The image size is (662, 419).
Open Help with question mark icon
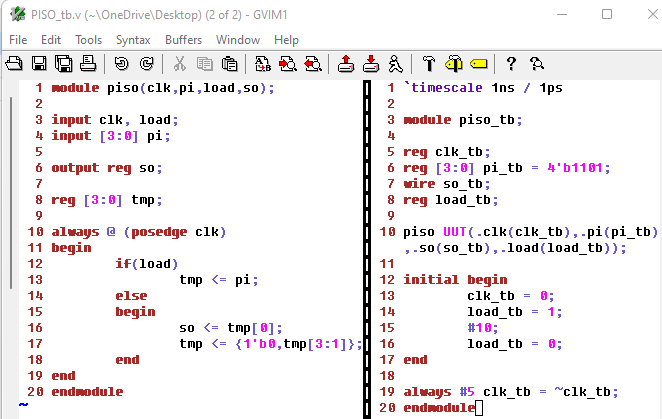point(511,64)
